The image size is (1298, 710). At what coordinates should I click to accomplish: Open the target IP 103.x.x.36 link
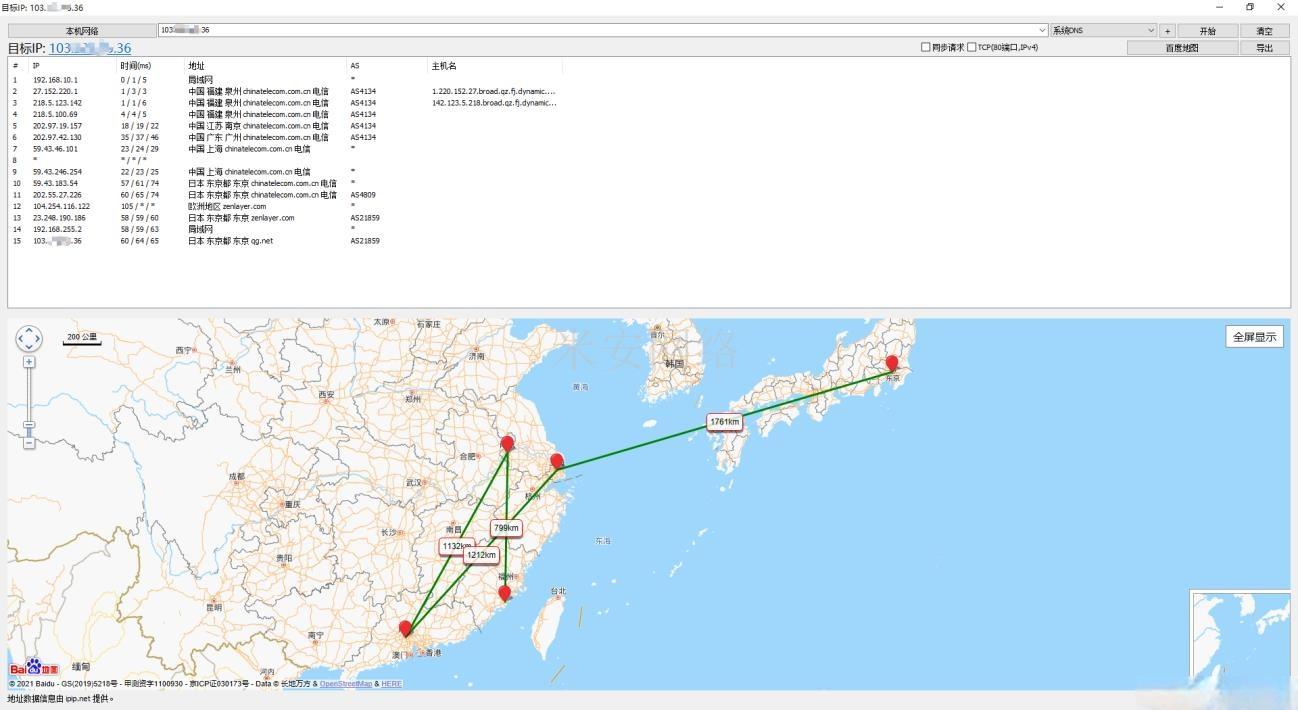click(90, 48)
